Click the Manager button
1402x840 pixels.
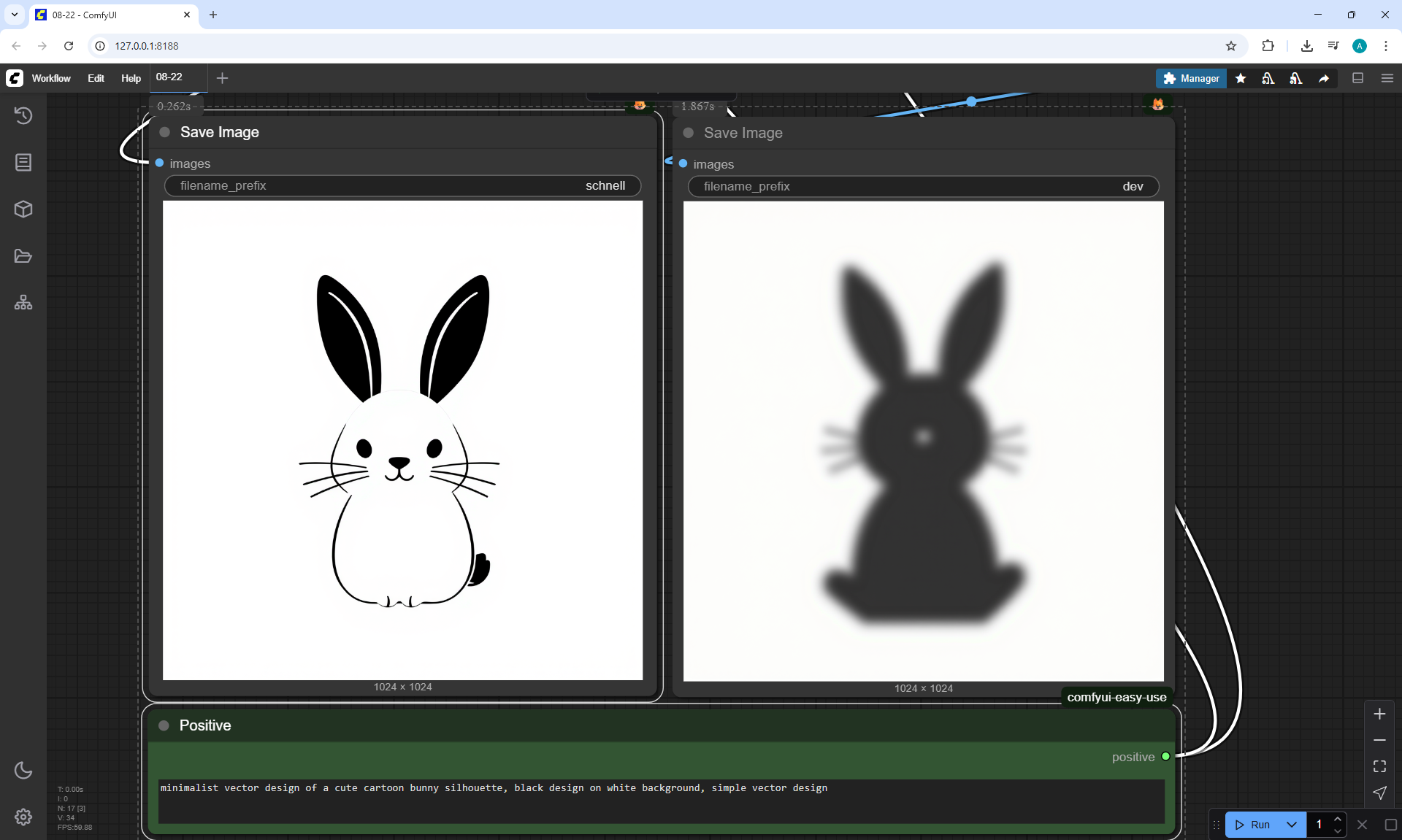point(1192,78)
